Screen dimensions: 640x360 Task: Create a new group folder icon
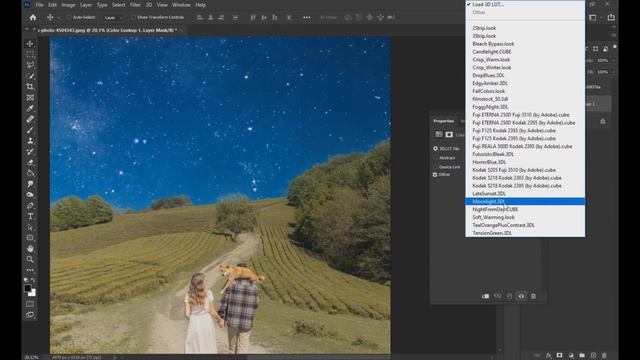pos(582,356)
